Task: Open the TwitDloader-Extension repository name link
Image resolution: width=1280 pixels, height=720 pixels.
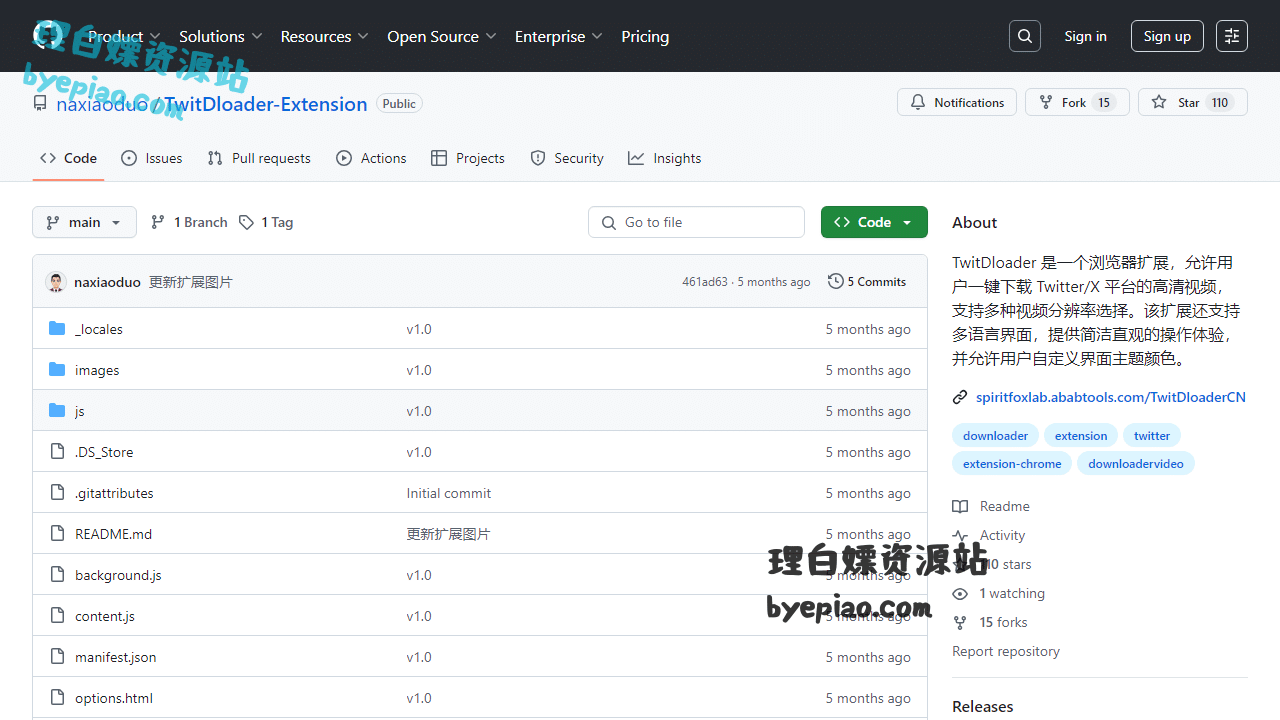Action: [266, 104]
